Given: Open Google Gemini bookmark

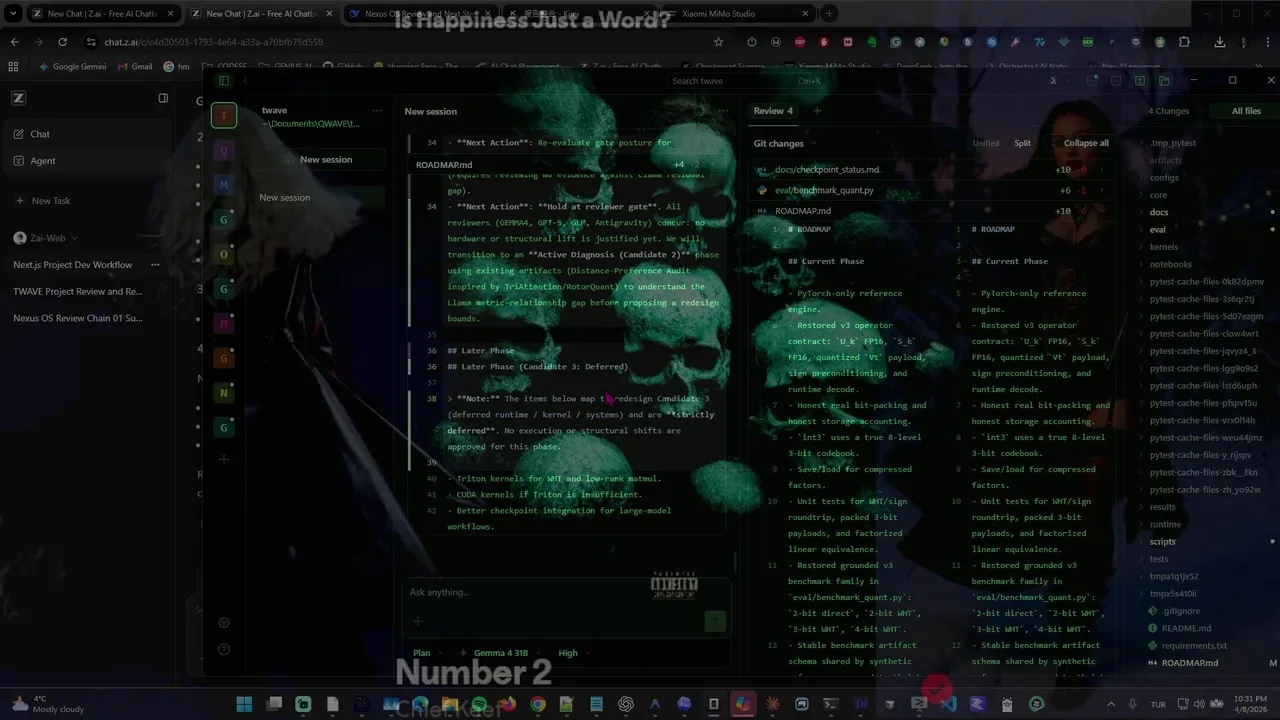Looking at the screenshot, I should pyautogui.click(x=72, y=66).
